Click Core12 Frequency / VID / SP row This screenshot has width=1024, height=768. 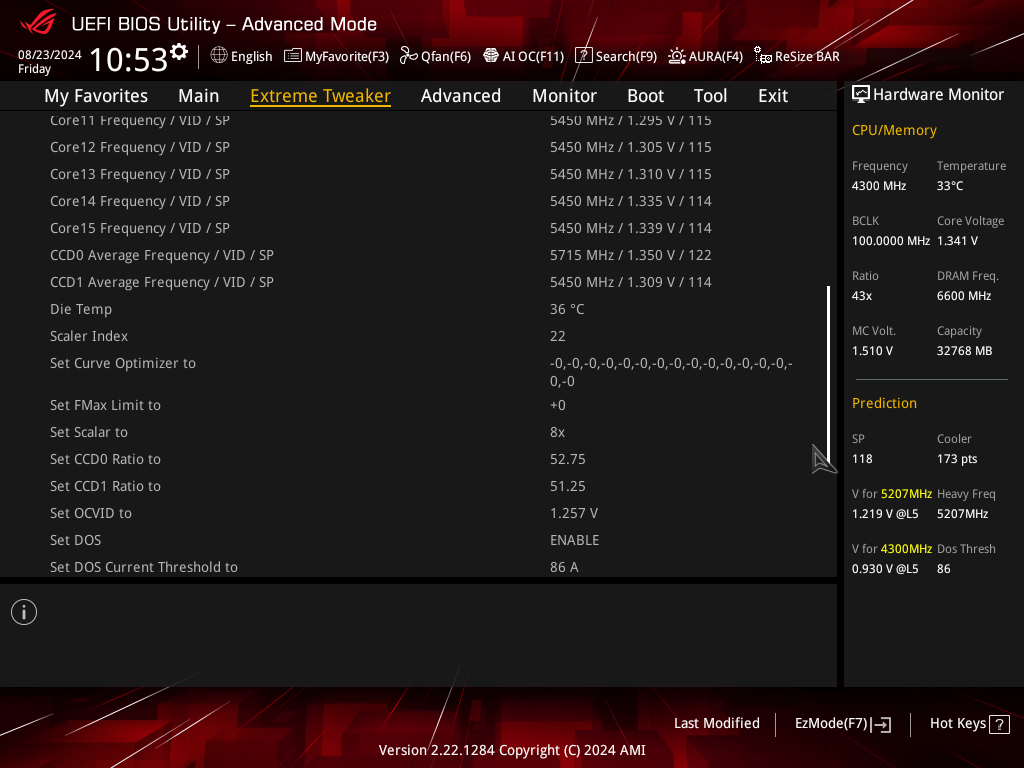pyautogui.click(x=418, y=147)
